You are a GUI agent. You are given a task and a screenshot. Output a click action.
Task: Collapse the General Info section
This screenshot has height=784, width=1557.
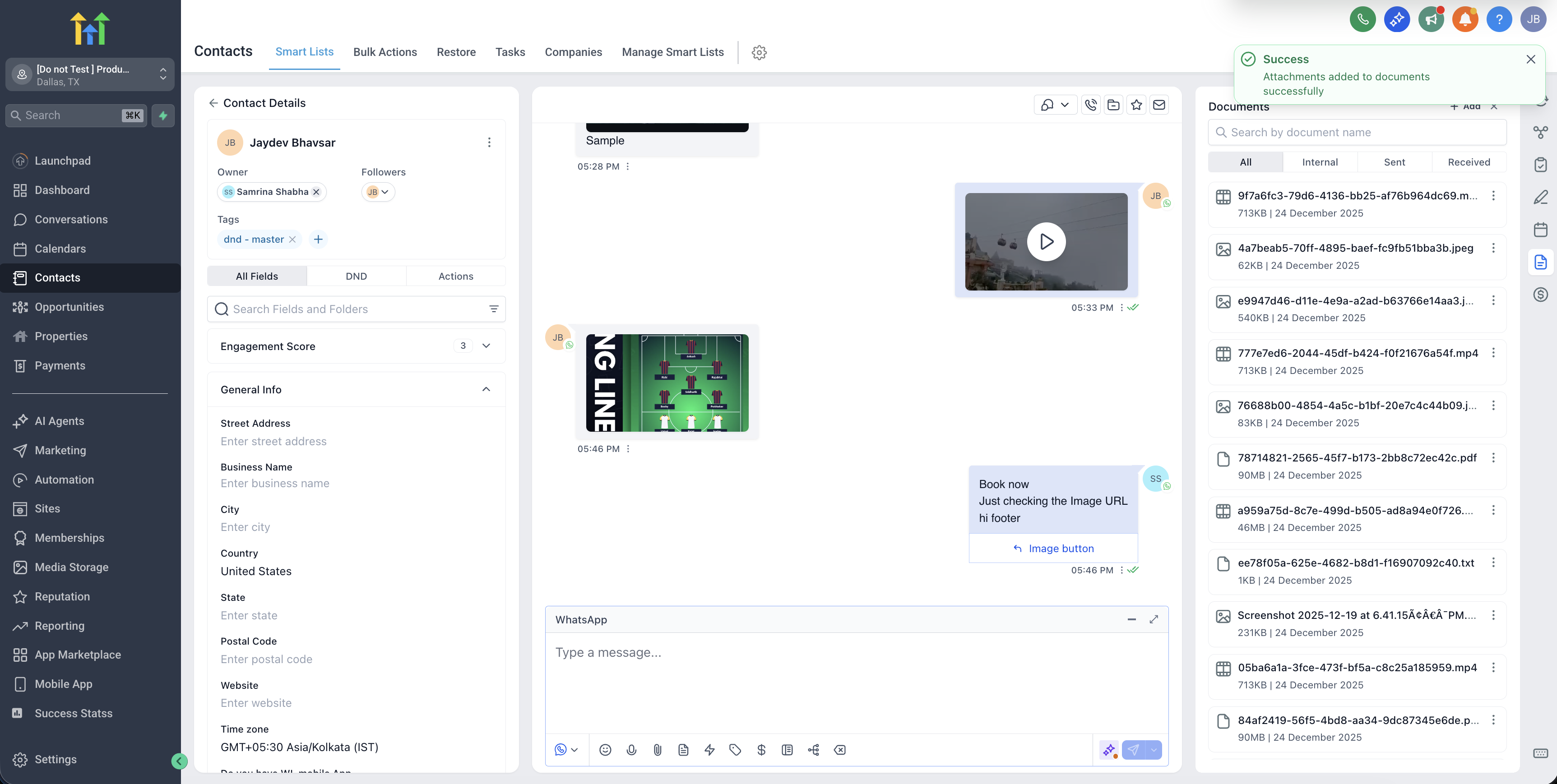point(486,390)
